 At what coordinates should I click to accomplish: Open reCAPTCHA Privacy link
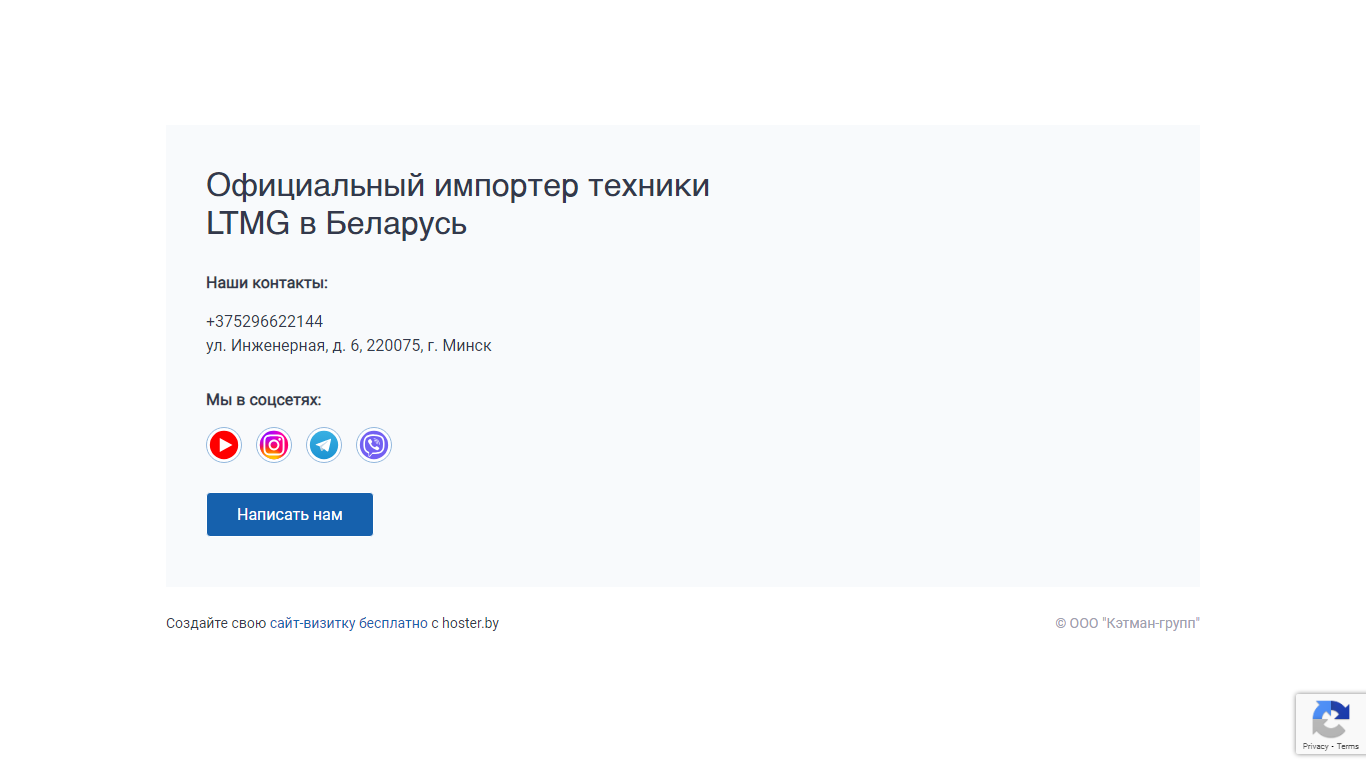coord(1315,746)
